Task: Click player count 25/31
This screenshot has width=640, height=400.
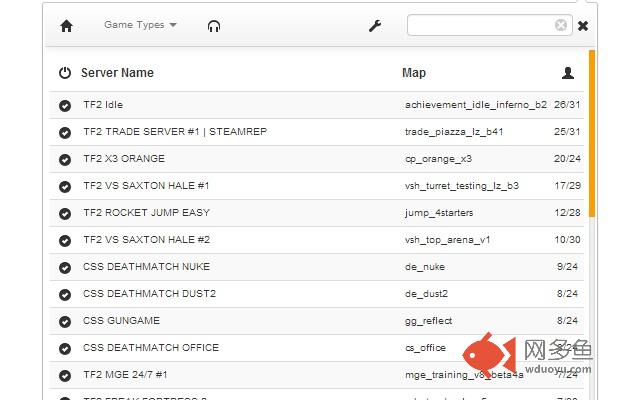Action: (x=567, y=131)
